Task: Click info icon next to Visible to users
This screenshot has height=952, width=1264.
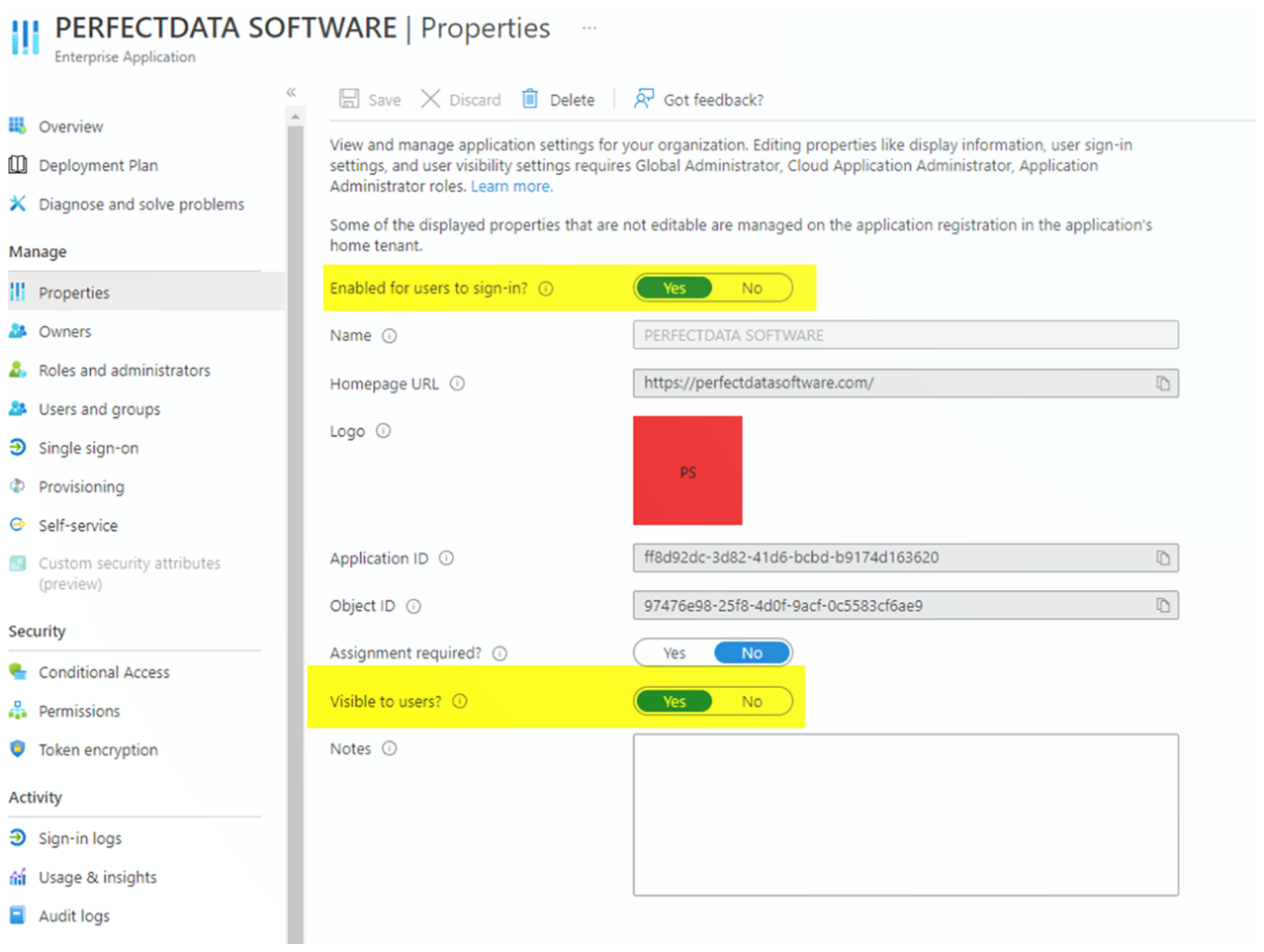Action: (460, 701)
